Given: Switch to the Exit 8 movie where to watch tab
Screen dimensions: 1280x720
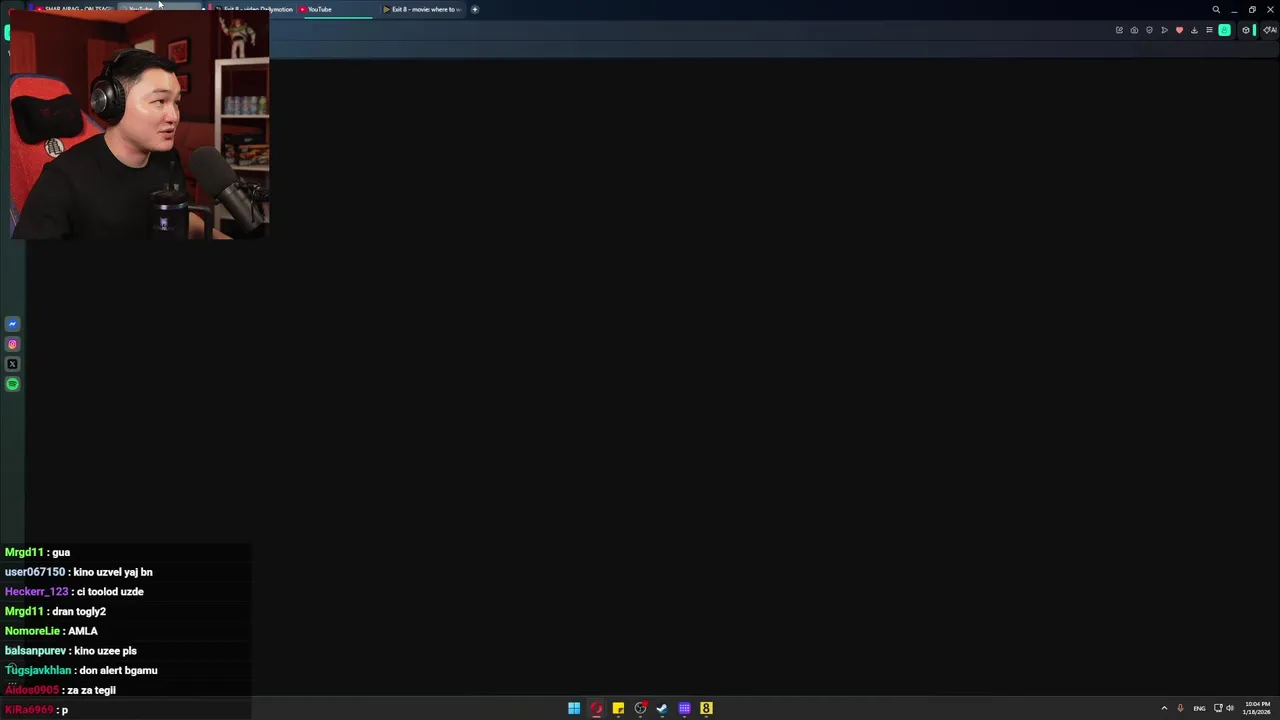Looking at the screenshot, I should pyautogui.click(x=422, y=9).
